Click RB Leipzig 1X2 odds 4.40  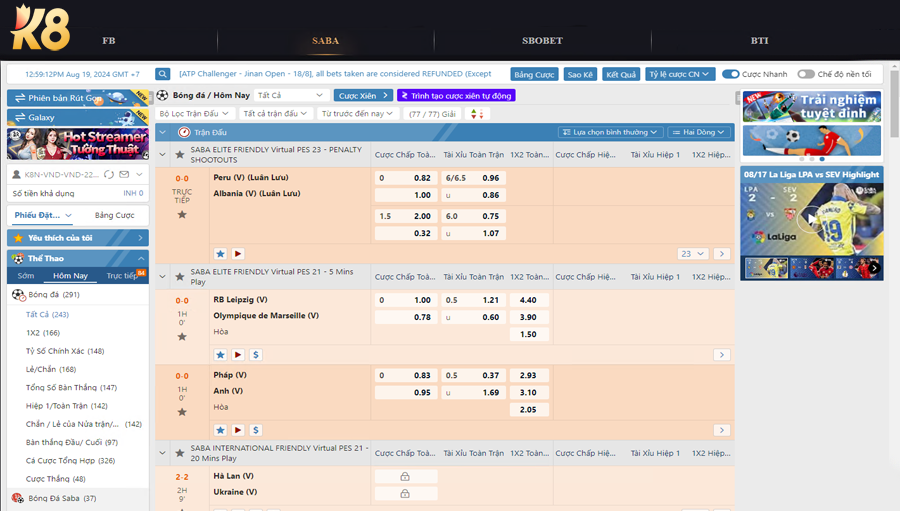[x=529, y=300]
